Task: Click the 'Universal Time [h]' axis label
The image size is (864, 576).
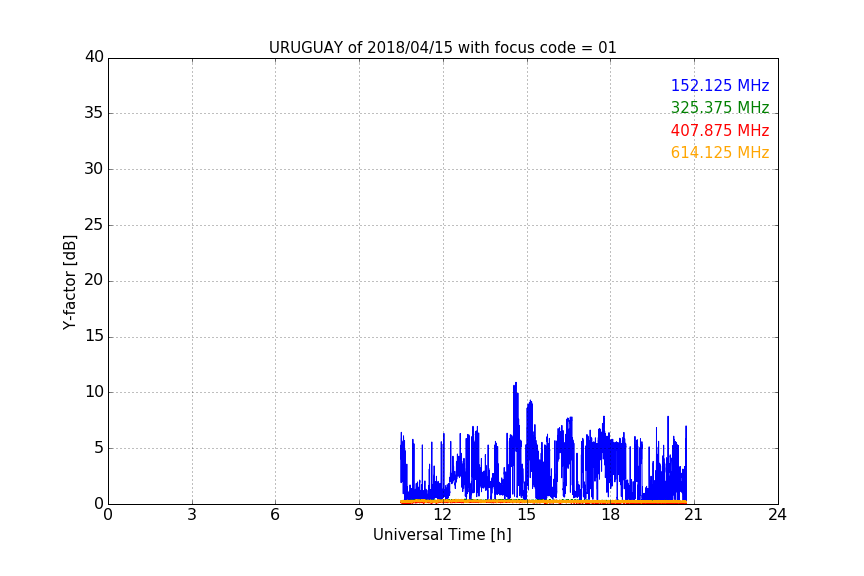Action: pos(442,535)
